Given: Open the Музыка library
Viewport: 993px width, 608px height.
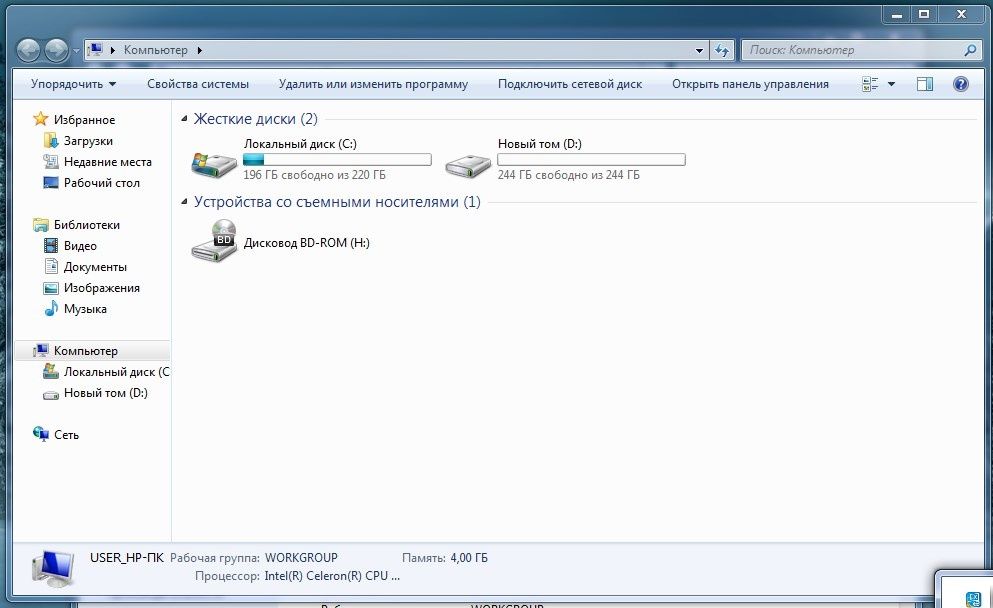Looking at the screenshot, I should [85, 308].
